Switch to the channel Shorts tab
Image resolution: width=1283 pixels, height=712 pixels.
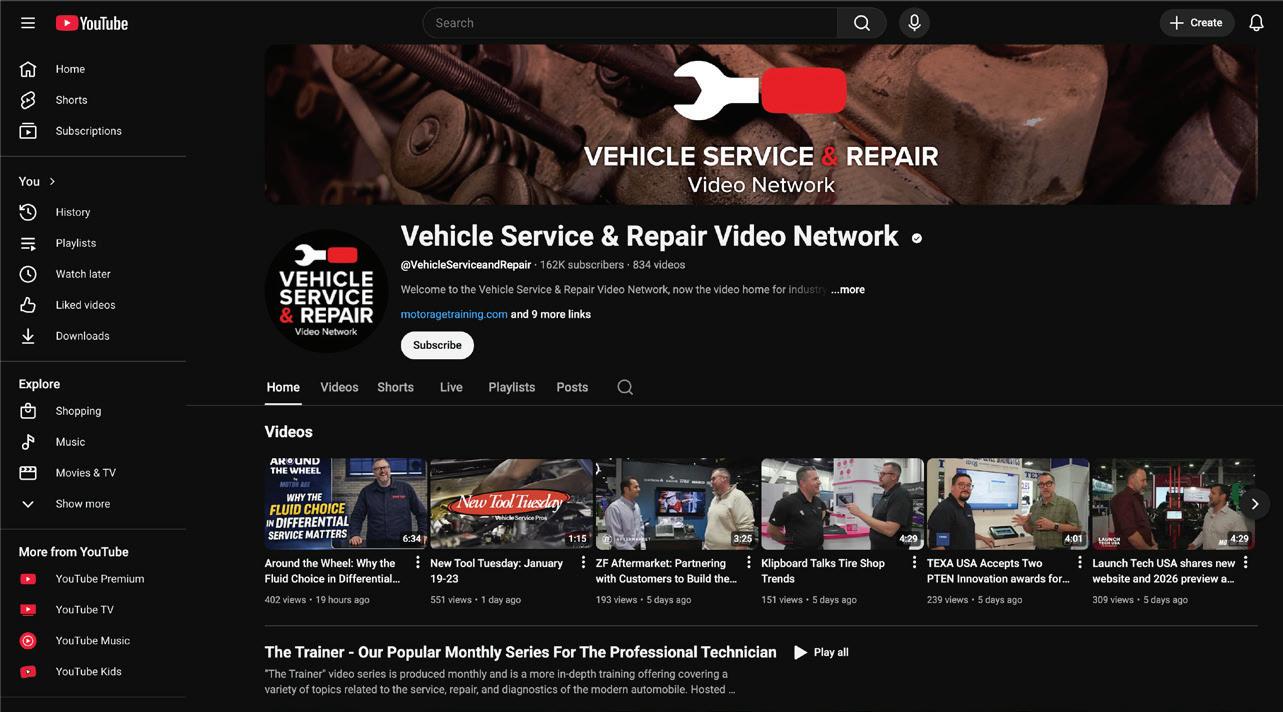point(395,388)
